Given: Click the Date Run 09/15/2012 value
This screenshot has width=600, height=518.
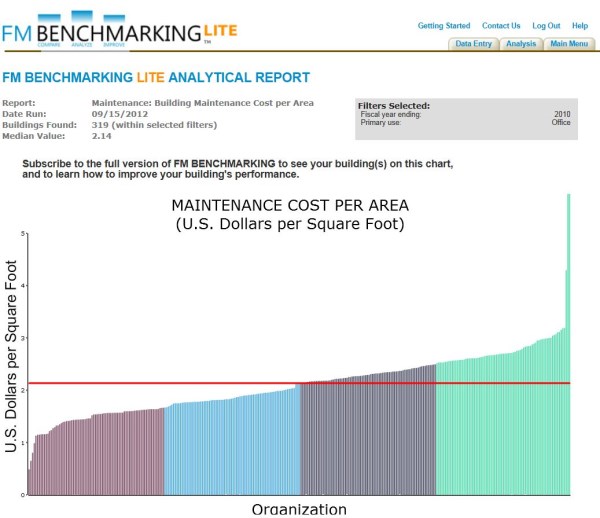Looking at the screenshot, I should pyautogui.click(x=120, y=114).
